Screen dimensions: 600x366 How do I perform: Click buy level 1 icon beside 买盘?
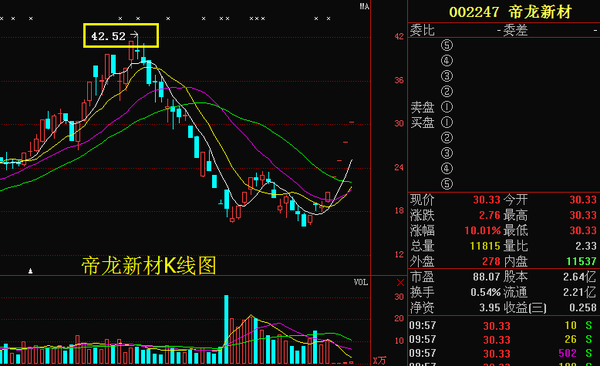447,123
